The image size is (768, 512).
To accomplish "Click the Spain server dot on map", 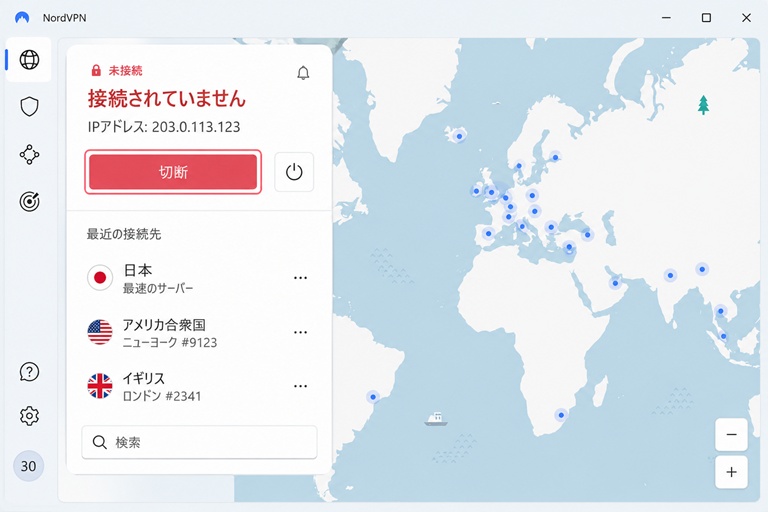I will pos(488,233).
